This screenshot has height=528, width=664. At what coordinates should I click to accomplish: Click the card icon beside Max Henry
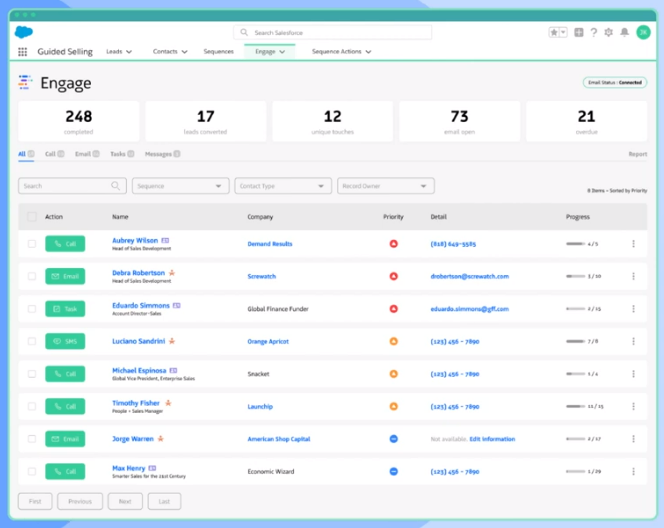[152, 468]
